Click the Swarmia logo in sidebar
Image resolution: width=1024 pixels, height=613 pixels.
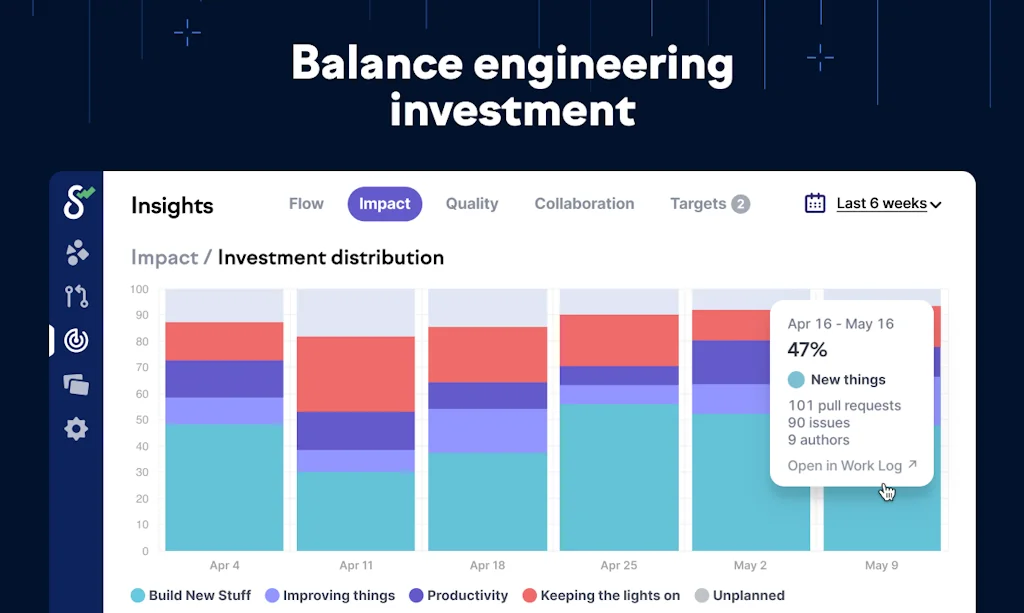point(77,202)
